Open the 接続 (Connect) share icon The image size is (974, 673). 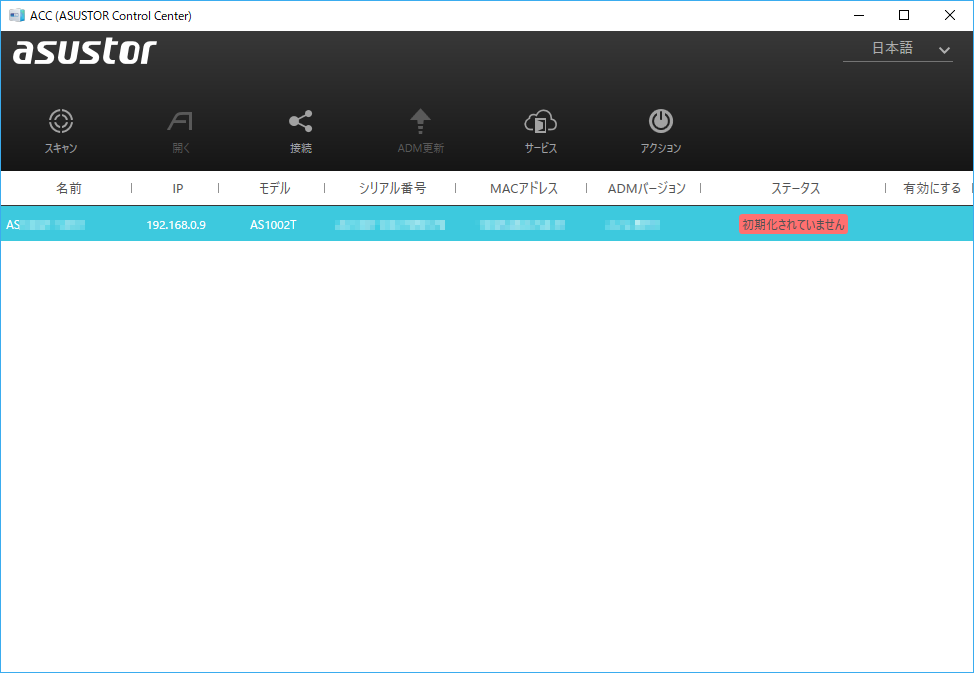pyautogui.click(x=301, y=121)
